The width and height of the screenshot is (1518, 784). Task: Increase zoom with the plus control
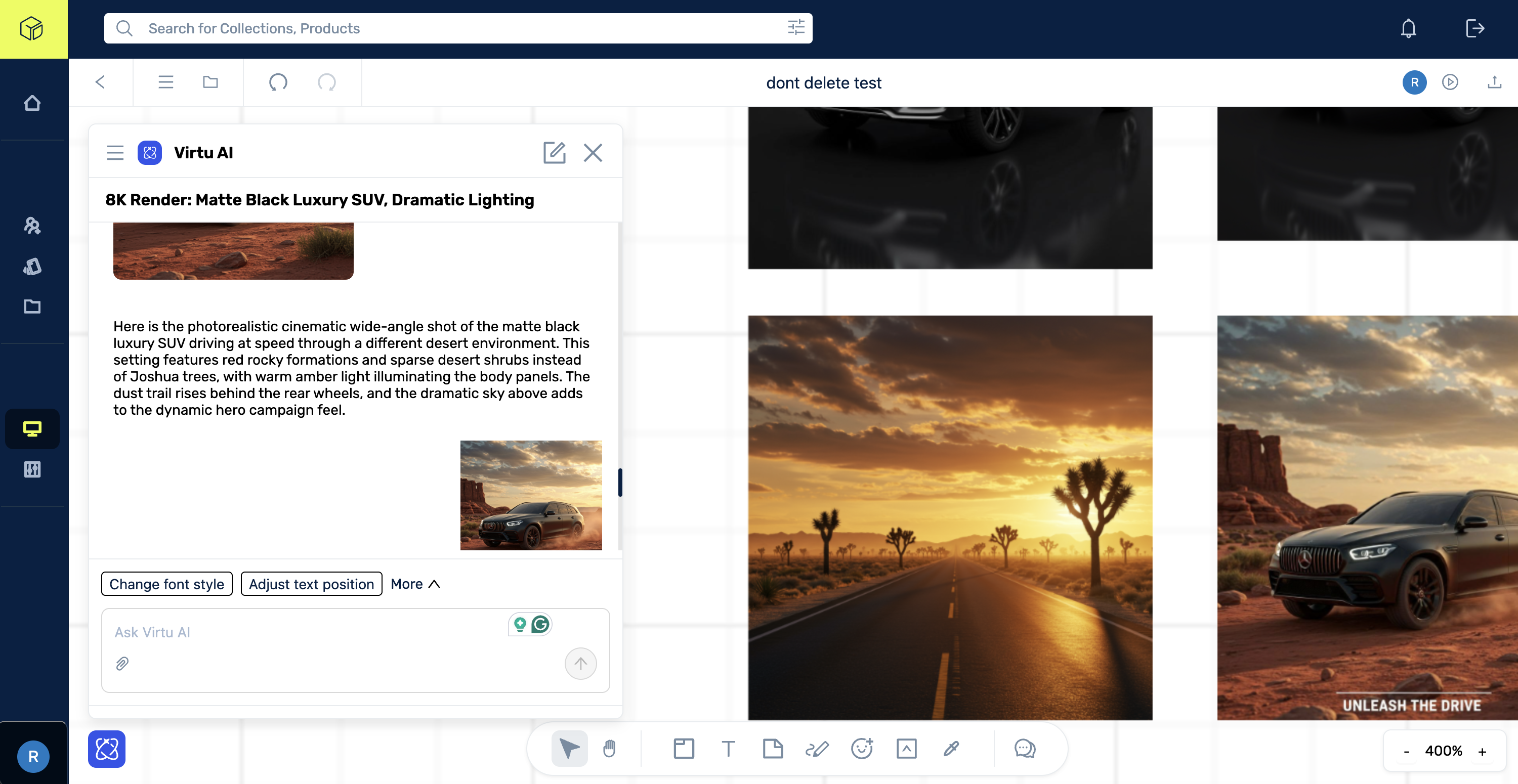coord(1483,751)
